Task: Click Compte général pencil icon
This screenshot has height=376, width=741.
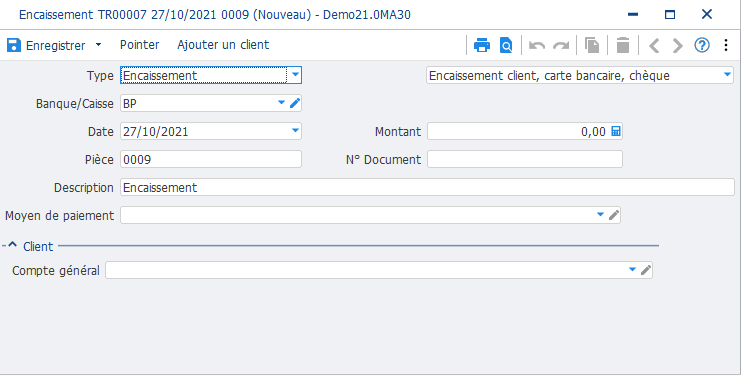Action: (646, 270)
